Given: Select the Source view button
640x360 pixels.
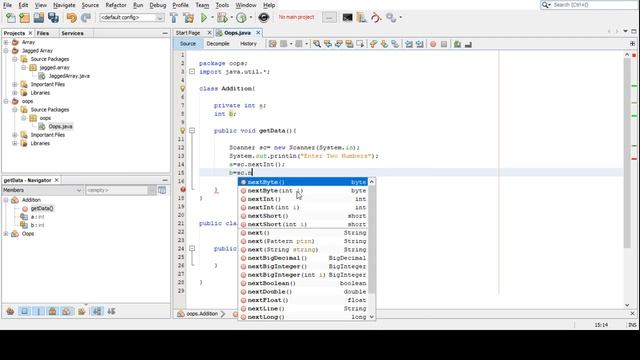Looking at the screenshot, I should pyautogui.click(x=188, y=44).
